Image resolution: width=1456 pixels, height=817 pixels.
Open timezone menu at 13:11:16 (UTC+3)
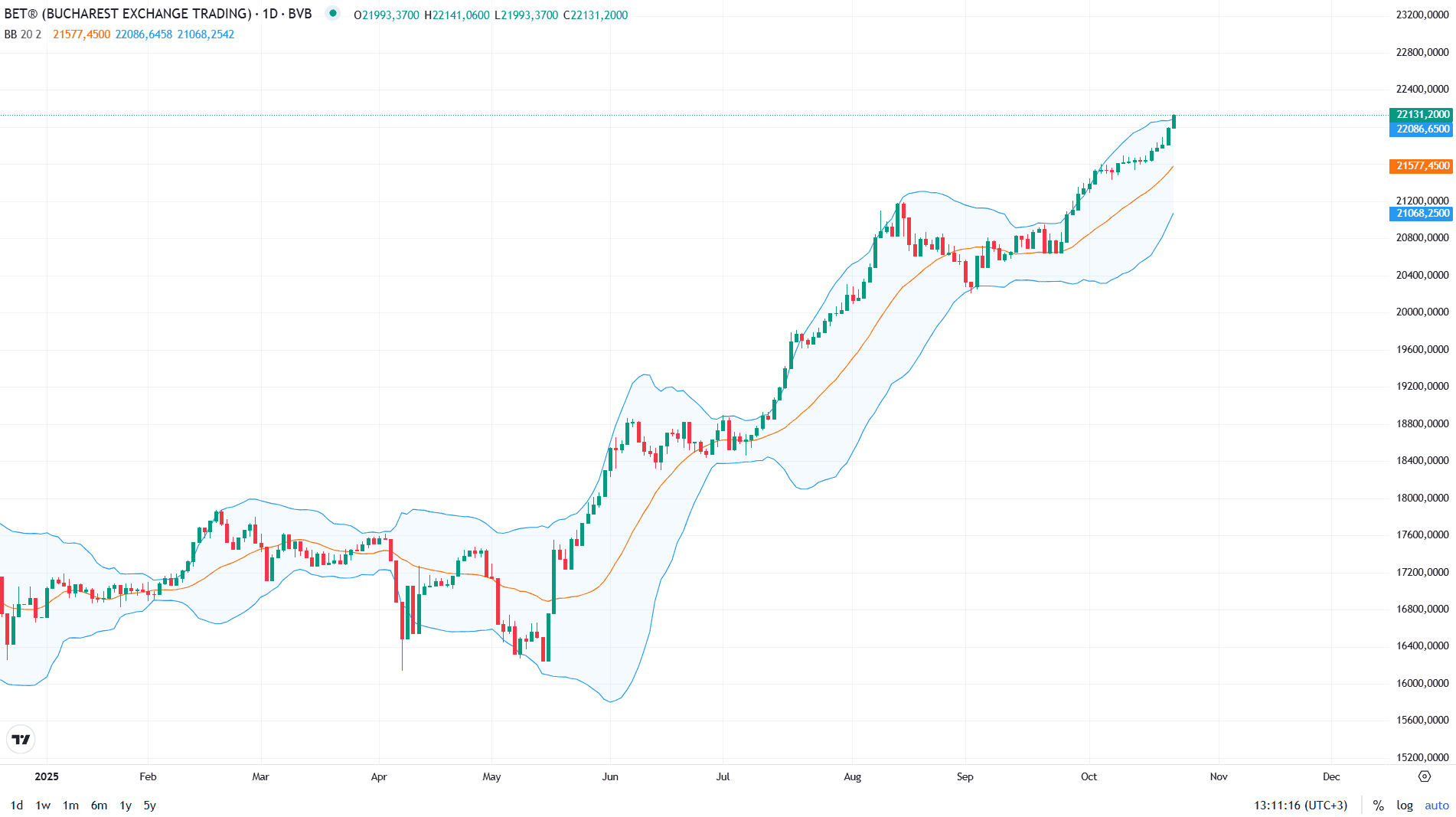[1301, 806]
